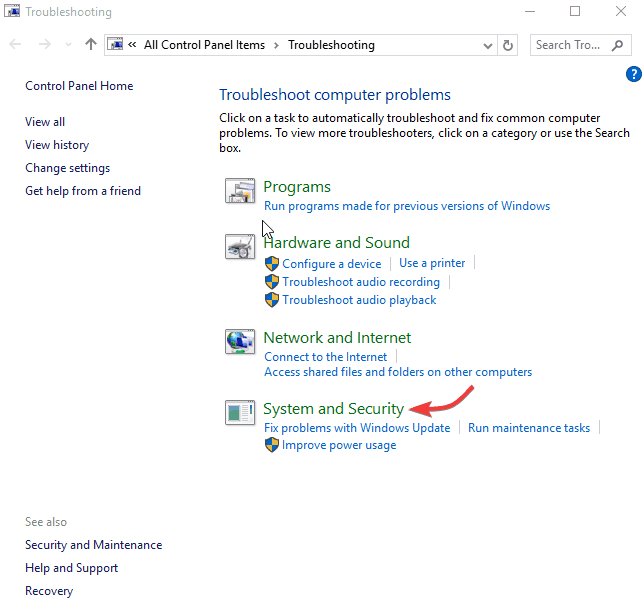Open the Hardware and Sound heading
The width and height of the screenshot is (642, 603).
click(337, 243)
